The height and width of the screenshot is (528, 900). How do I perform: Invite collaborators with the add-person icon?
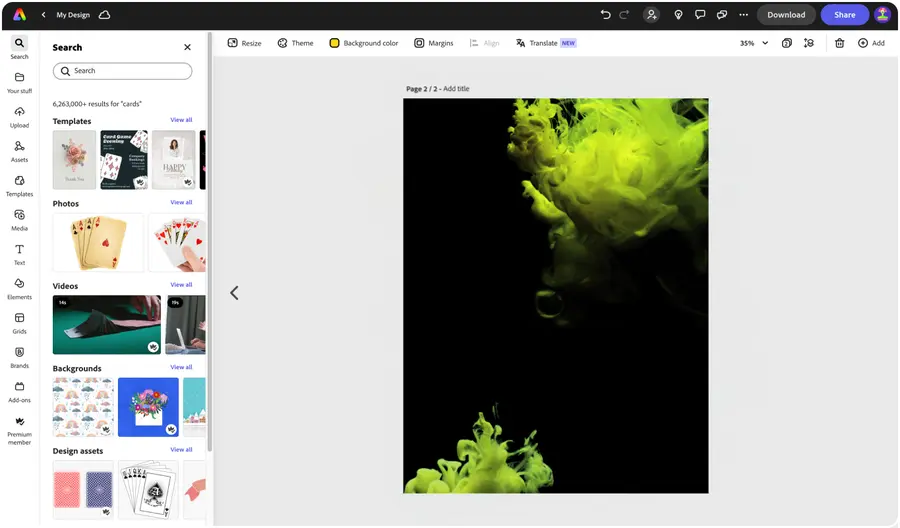tap(651, 15)
